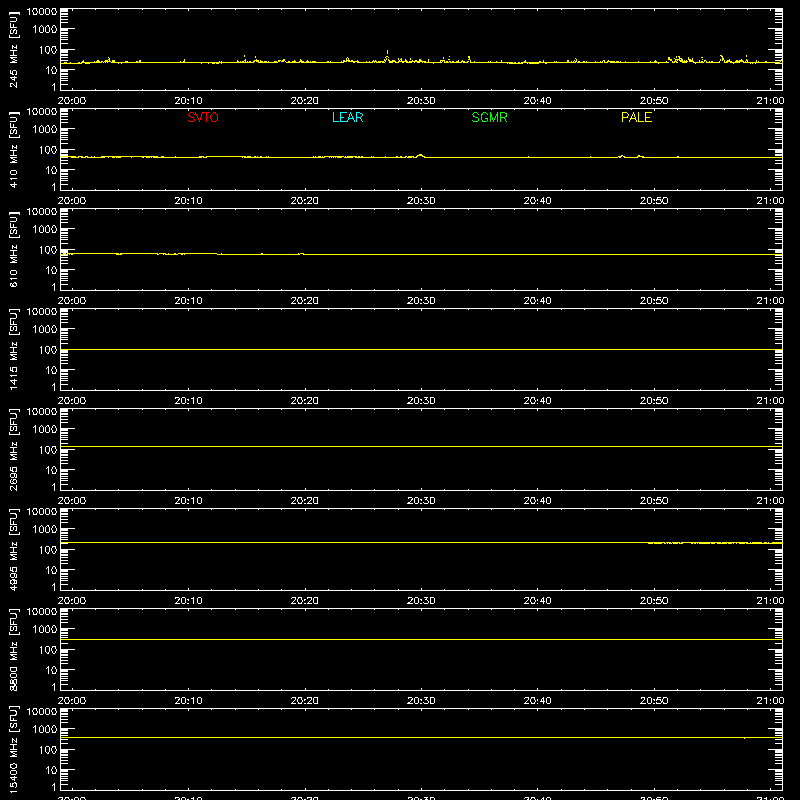This screenshot has width=800, height=800.
Task: Click the 10000 tick of the 245 MHz plot
Action: [x=42, y=12]
